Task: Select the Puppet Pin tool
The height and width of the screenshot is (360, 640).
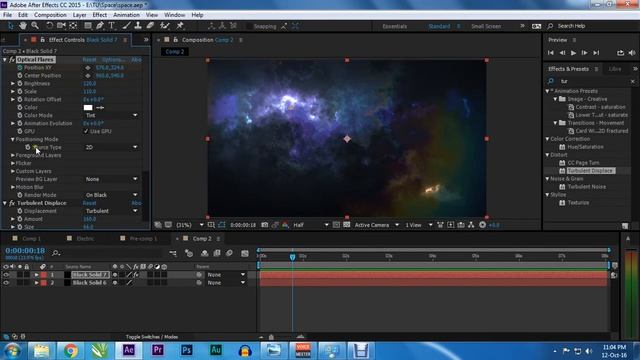Action: [x=180, y=26]
